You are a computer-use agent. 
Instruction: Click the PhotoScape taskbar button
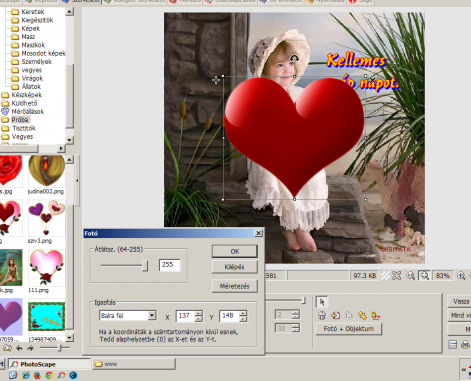[49, 364]
